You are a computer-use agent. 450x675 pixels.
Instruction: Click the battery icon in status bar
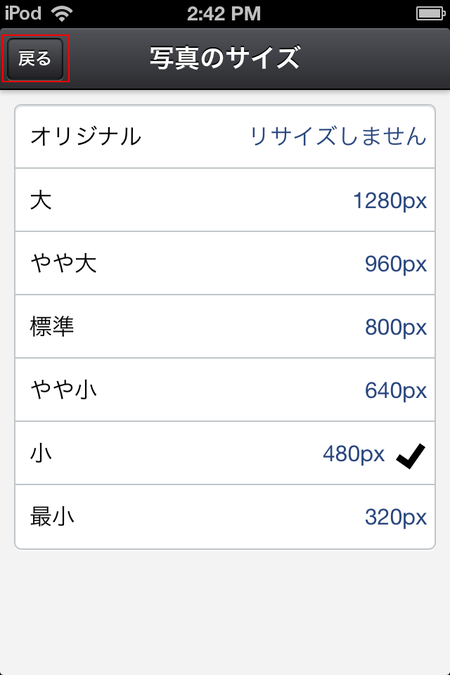pos(430,13)
